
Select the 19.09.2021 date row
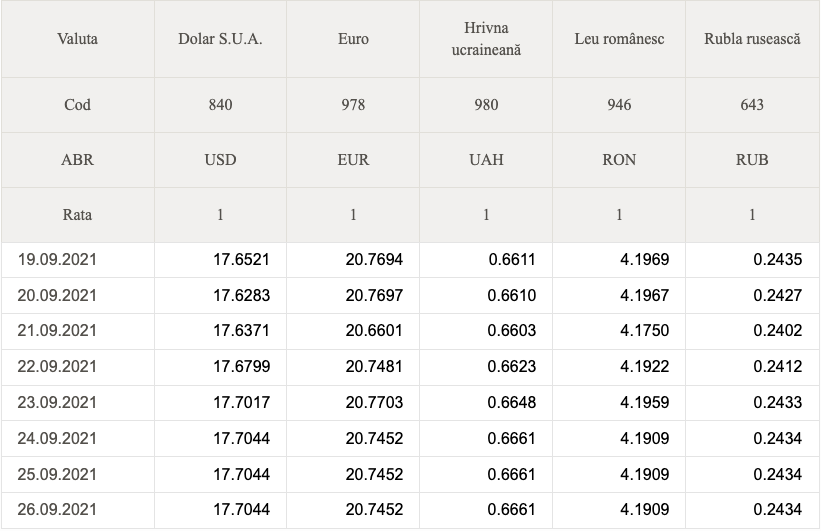[x=410, y=260]
